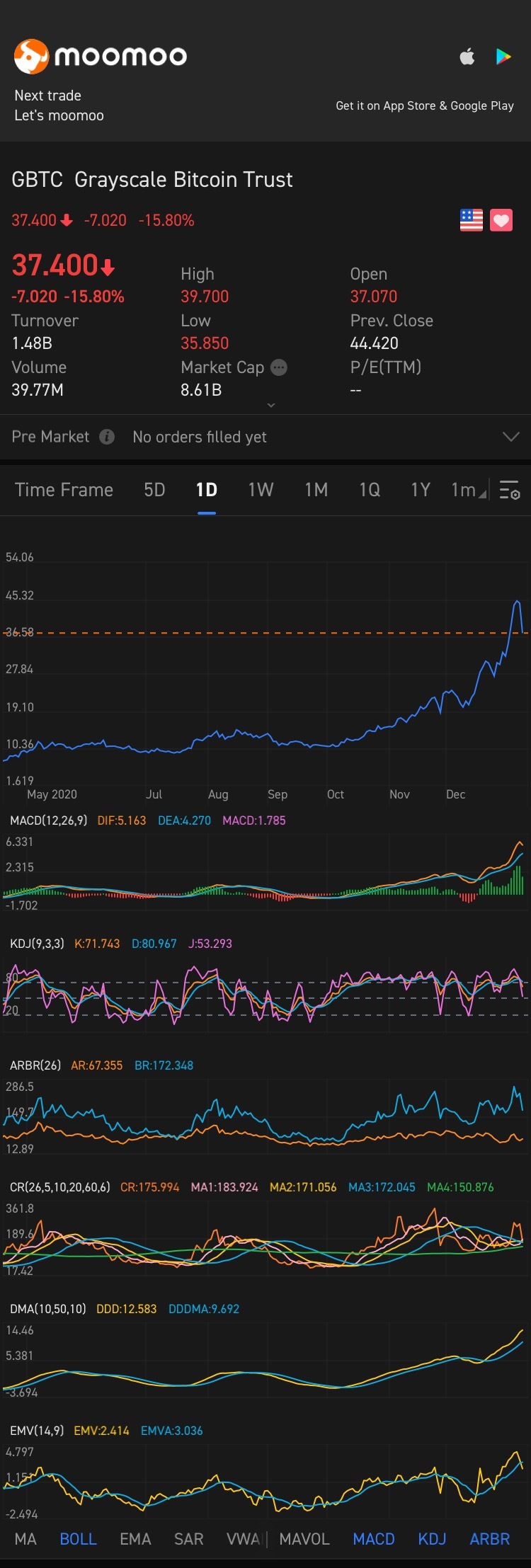Viewport: 531px width, 1568px height.
Task: Toggle the MA indicator
Action: click(25, 1539)
